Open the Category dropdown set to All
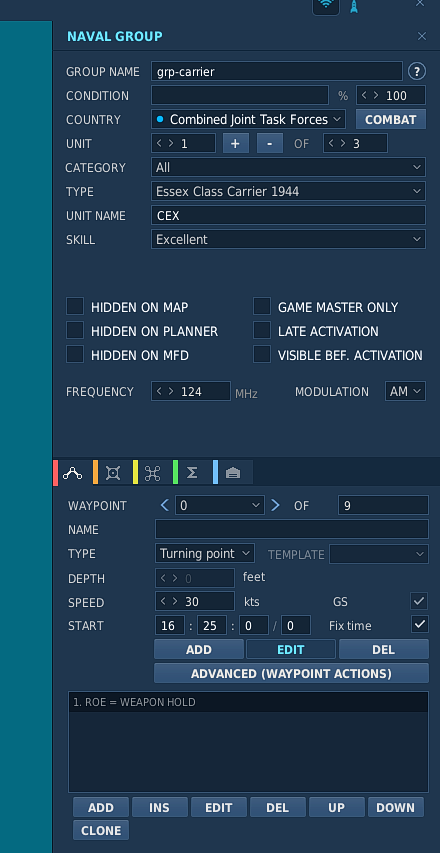The image size is (440, 853). tap(288, 167)
